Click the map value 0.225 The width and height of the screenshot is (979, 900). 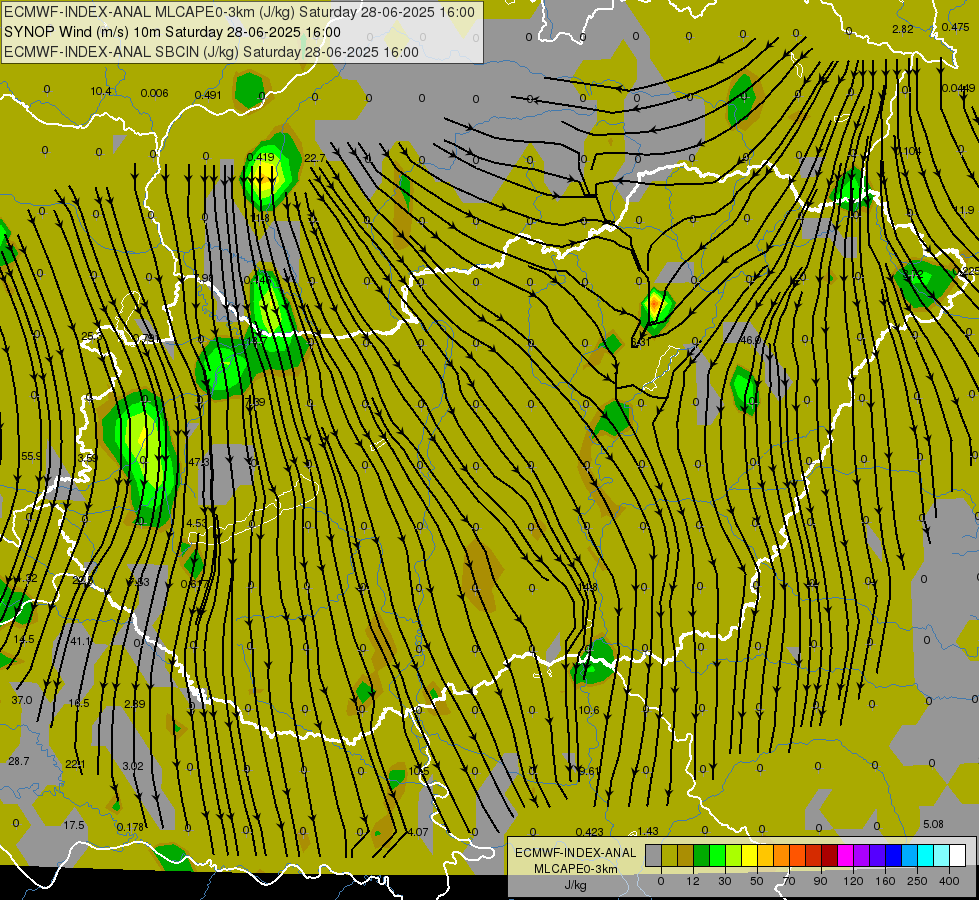tap(965, 271)
